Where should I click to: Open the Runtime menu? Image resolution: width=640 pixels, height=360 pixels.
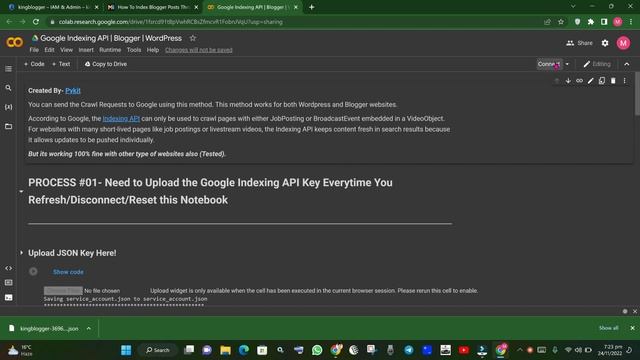point(110,50)
